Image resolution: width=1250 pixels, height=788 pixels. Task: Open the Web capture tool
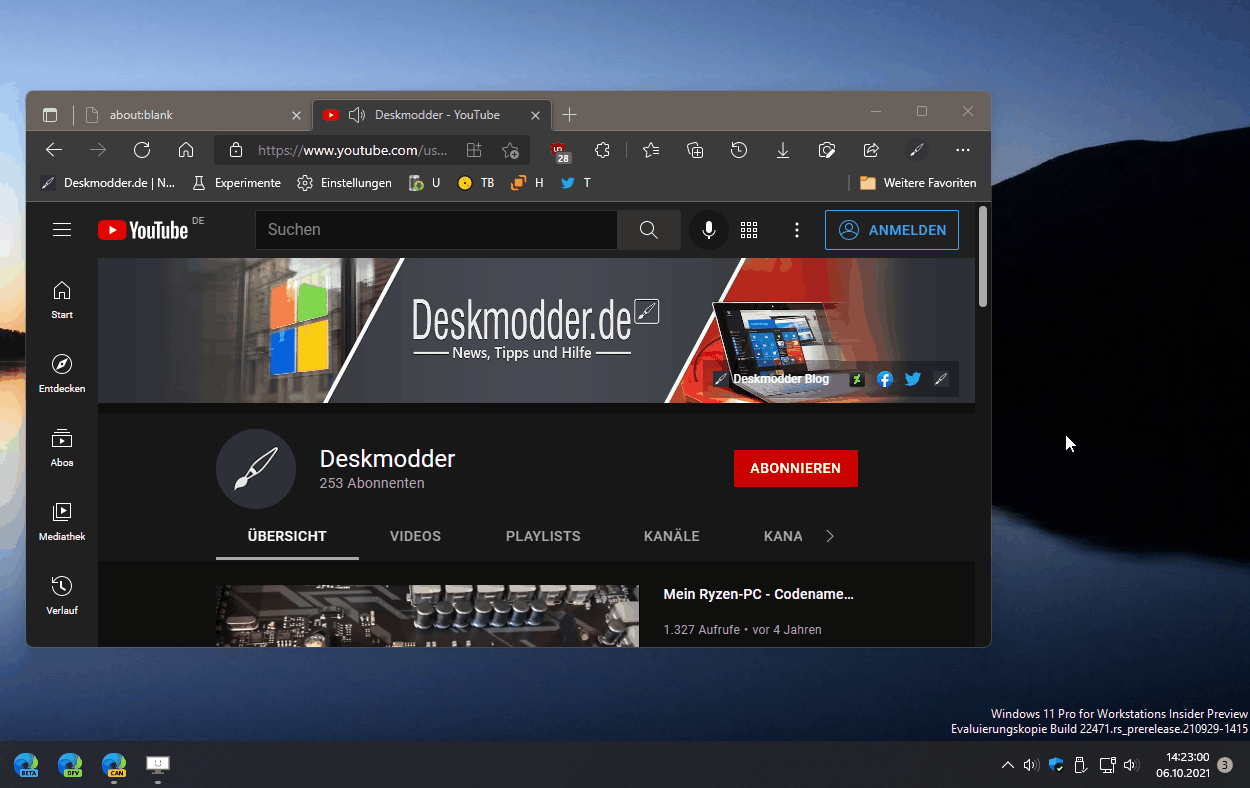[827, 150]
